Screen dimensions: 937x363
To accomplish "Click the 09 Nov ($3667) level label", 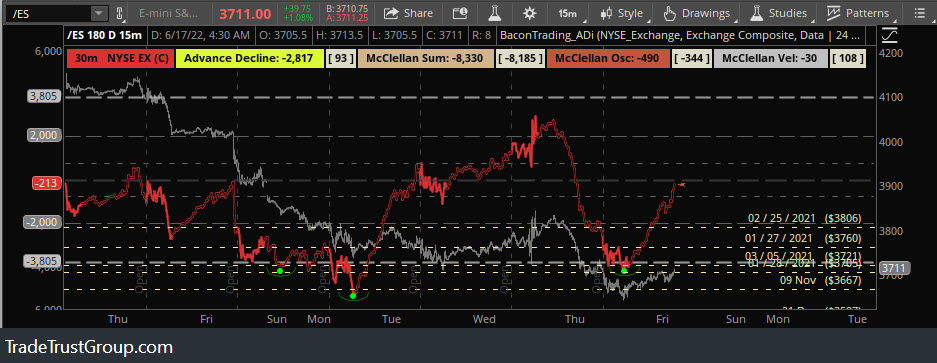I will [821, 279].
